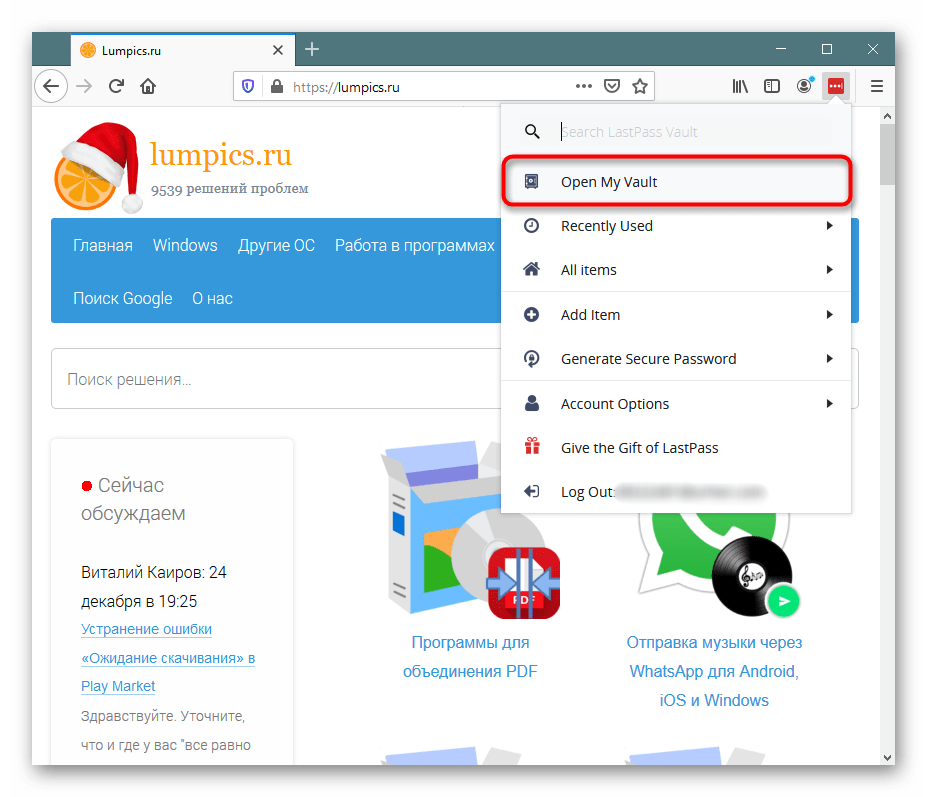Expand the Account Options submenu arrow

829,403
